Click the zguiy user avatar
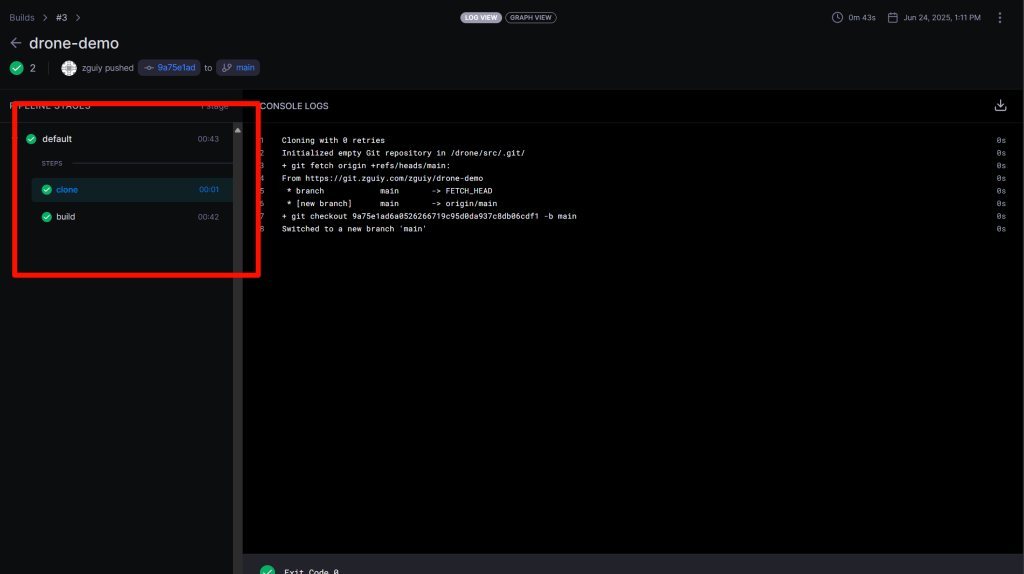This screenshot has width=1024, height=574. pyautogui.click(x=68, y=68)
